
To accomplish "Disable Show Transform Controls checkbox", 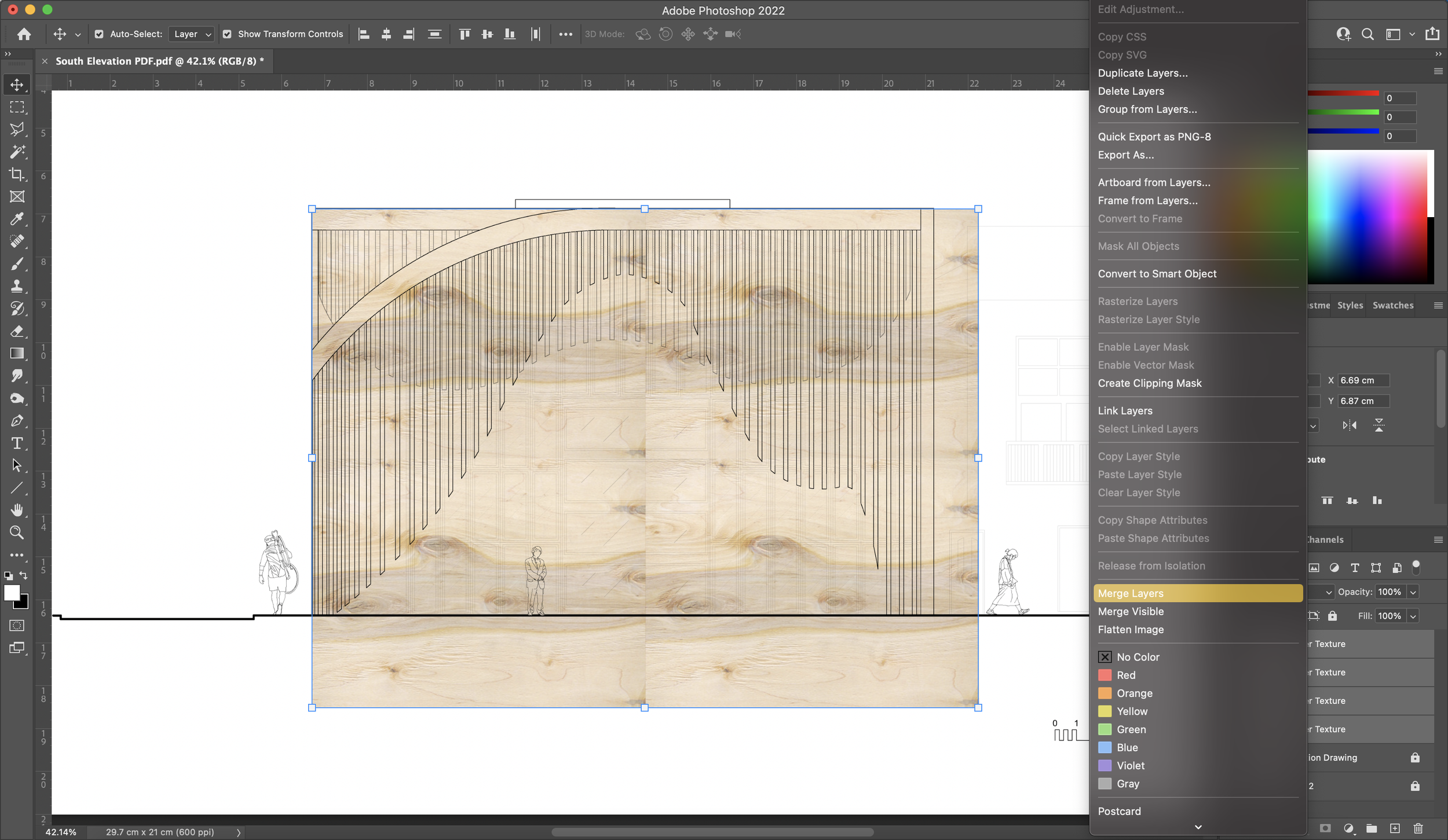I will point(227,34).
